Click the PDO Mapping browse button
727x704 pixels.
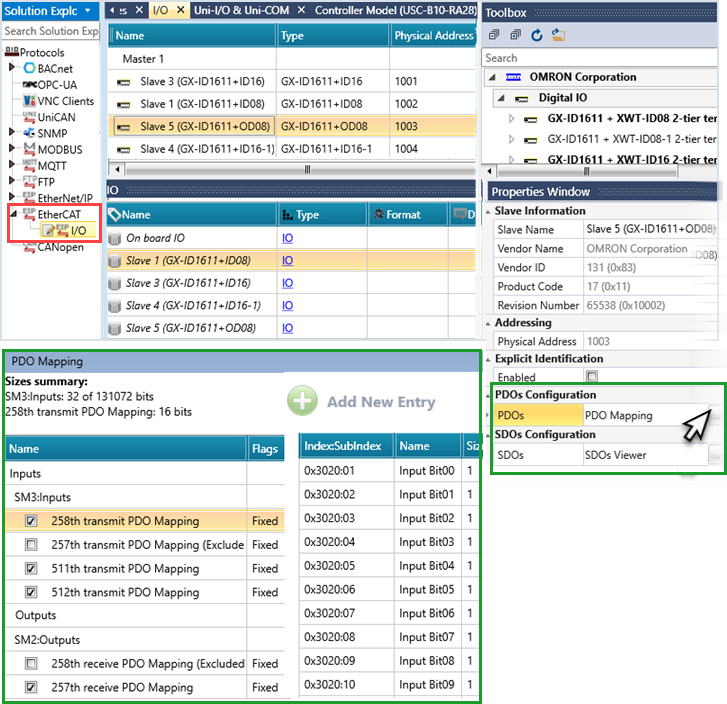(712, 415)
